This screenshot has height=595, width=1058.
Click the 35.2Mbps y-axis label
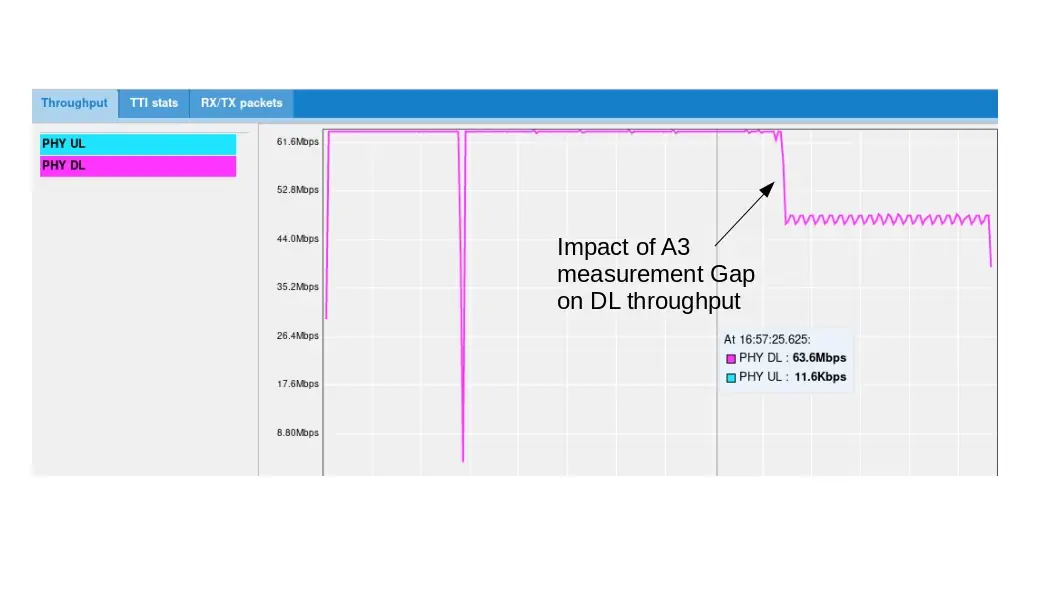coord(298,287)
